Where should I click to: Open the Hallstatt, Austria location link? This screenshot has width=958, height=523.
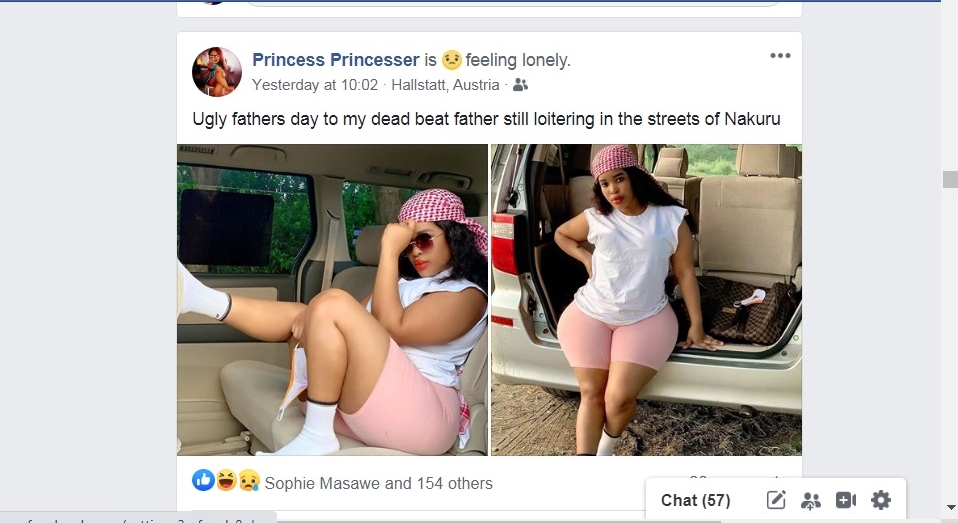click(445, 85)
